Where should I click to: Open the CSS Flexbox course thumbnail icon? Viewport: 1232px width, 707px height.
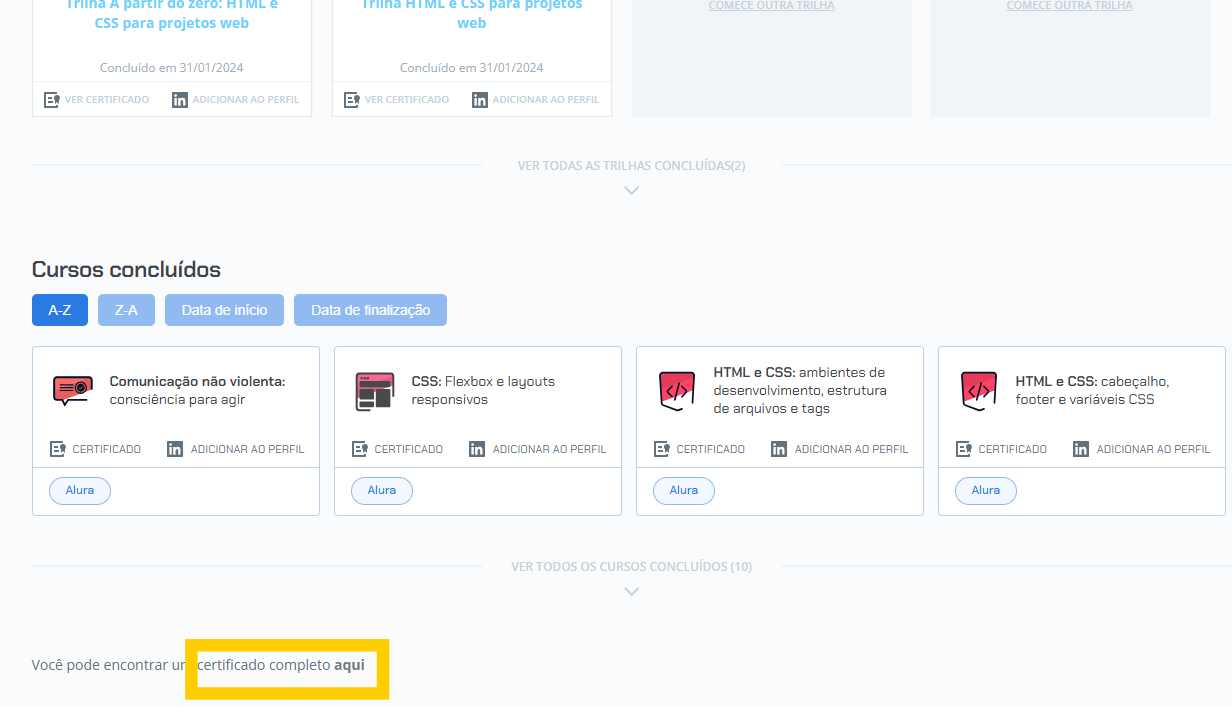click(x=375, y=391)
